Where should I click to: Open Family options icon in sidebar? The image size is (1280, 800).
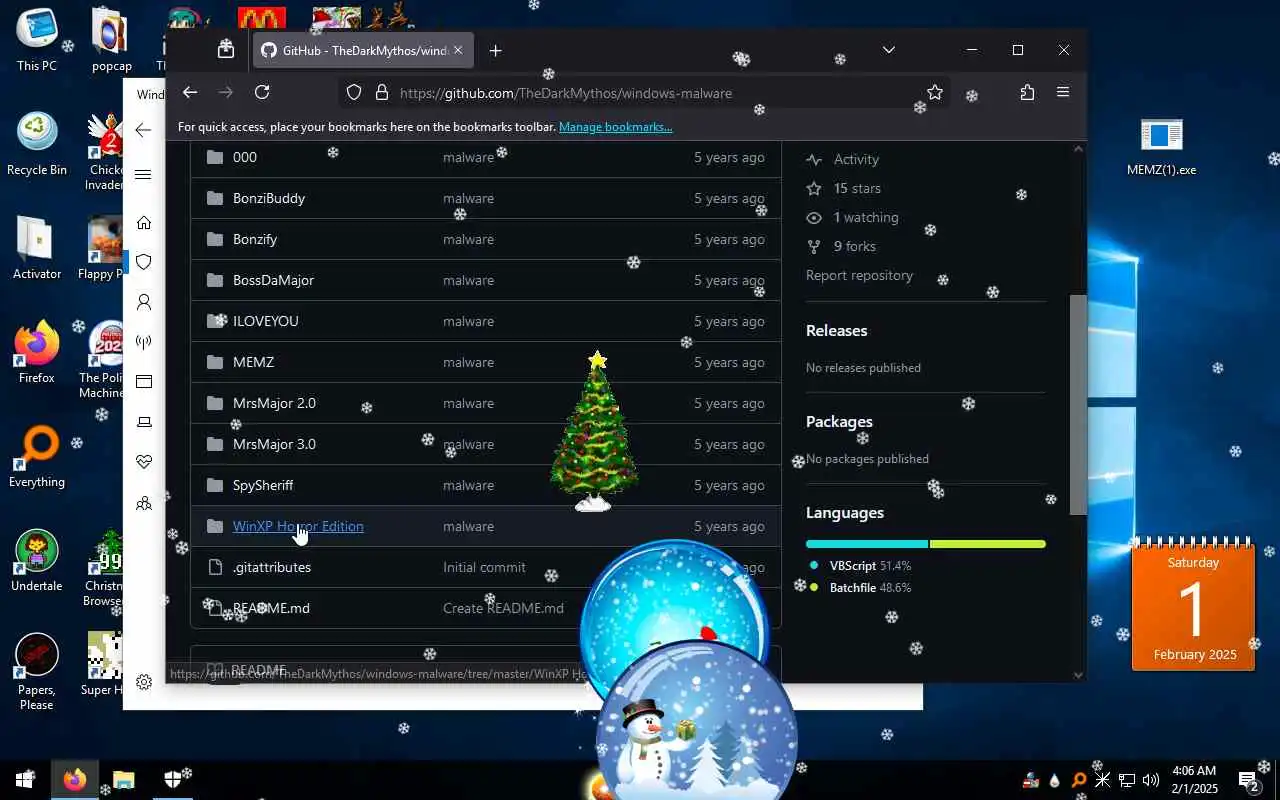[x=144, y=503]
